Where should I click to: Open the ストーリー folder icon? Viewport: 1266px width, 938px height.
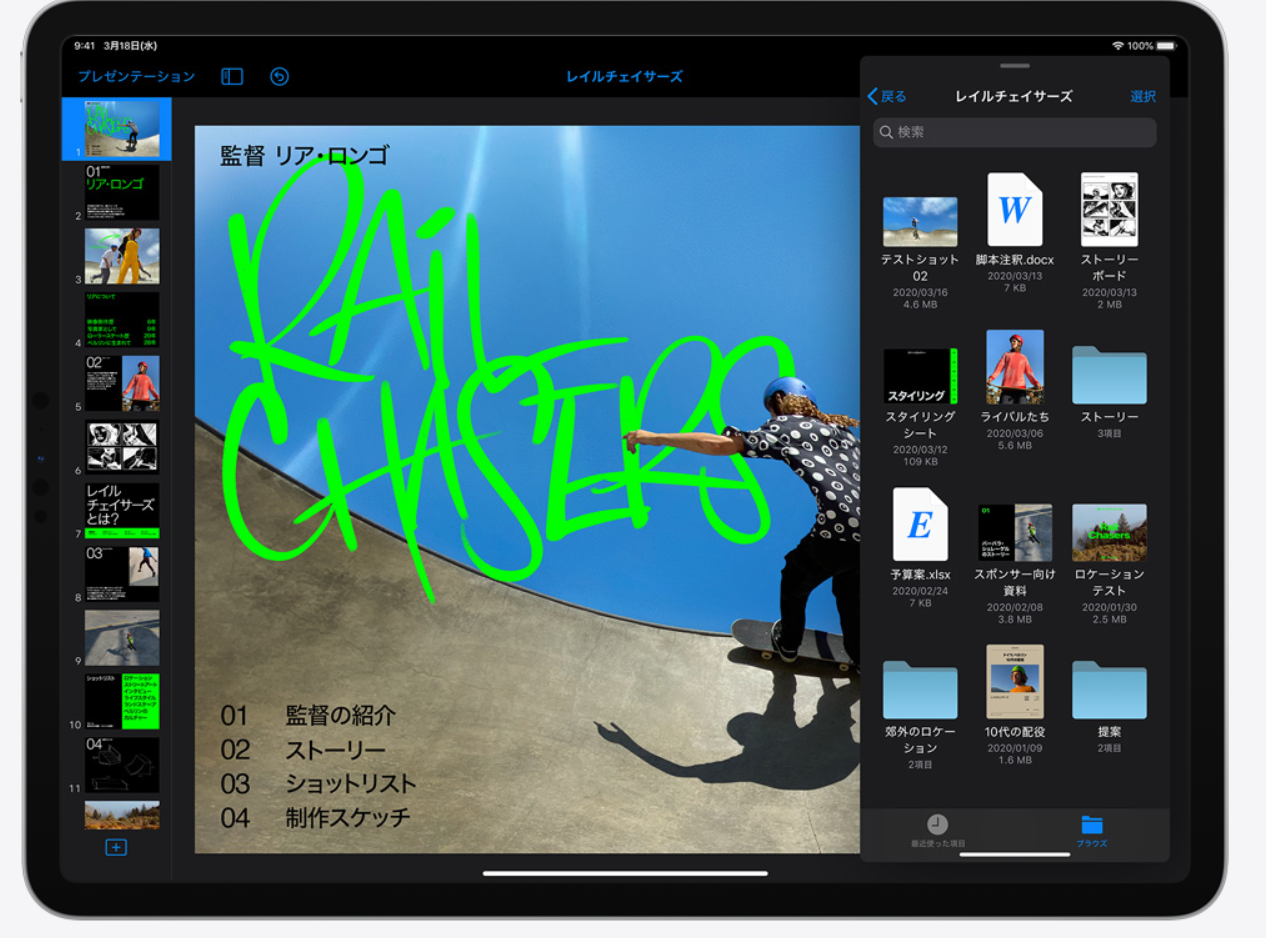[x=1109, y=375]
